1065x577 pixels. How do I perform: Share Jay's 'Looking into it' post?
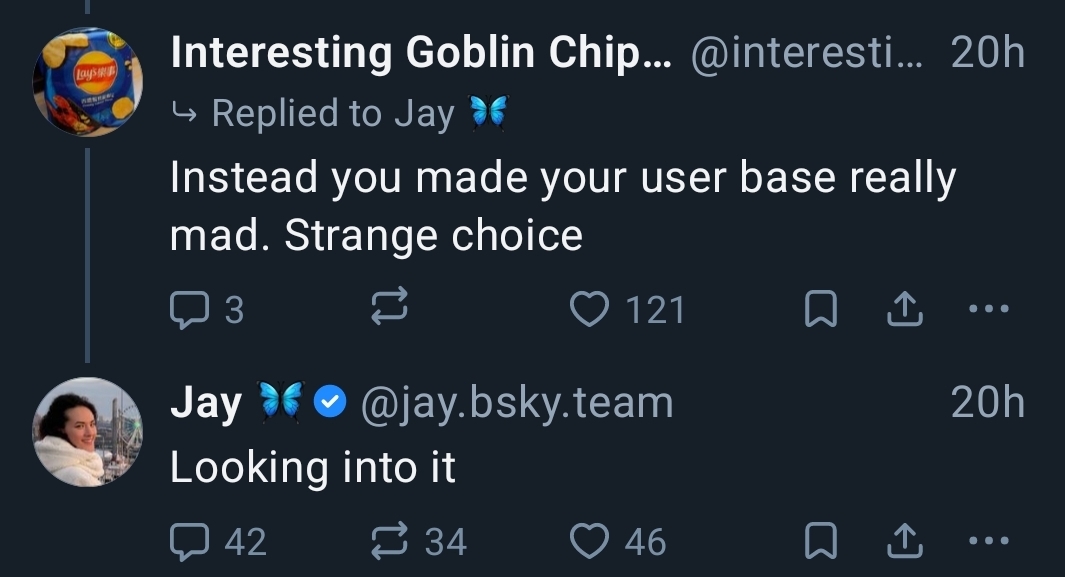pyautogui.click(x=905, y=541)
